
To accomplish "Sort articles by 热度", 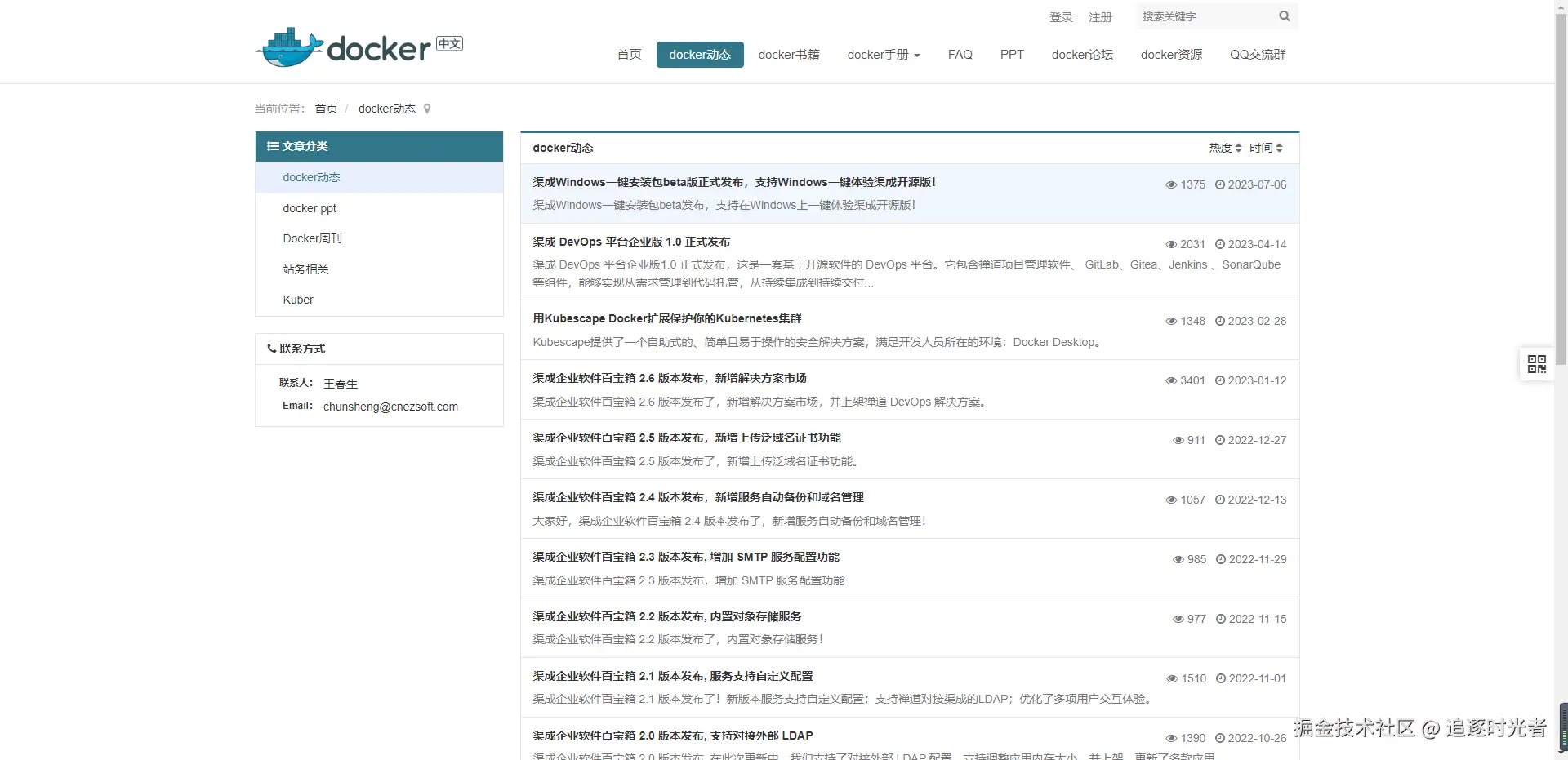I will tap(1225, 148).
